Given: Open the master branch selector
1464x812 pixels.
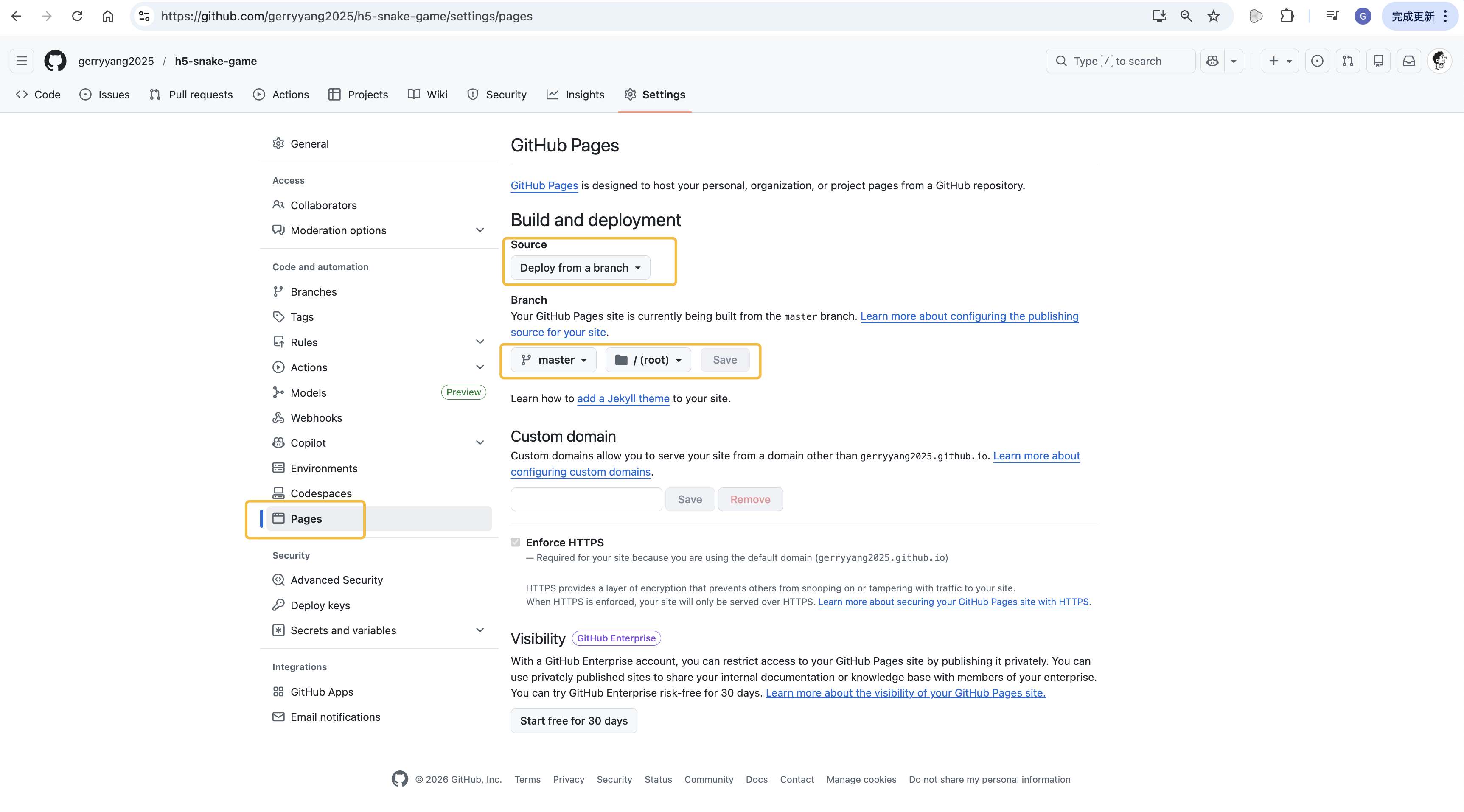Looking at the screenshot, I should 553,360.
